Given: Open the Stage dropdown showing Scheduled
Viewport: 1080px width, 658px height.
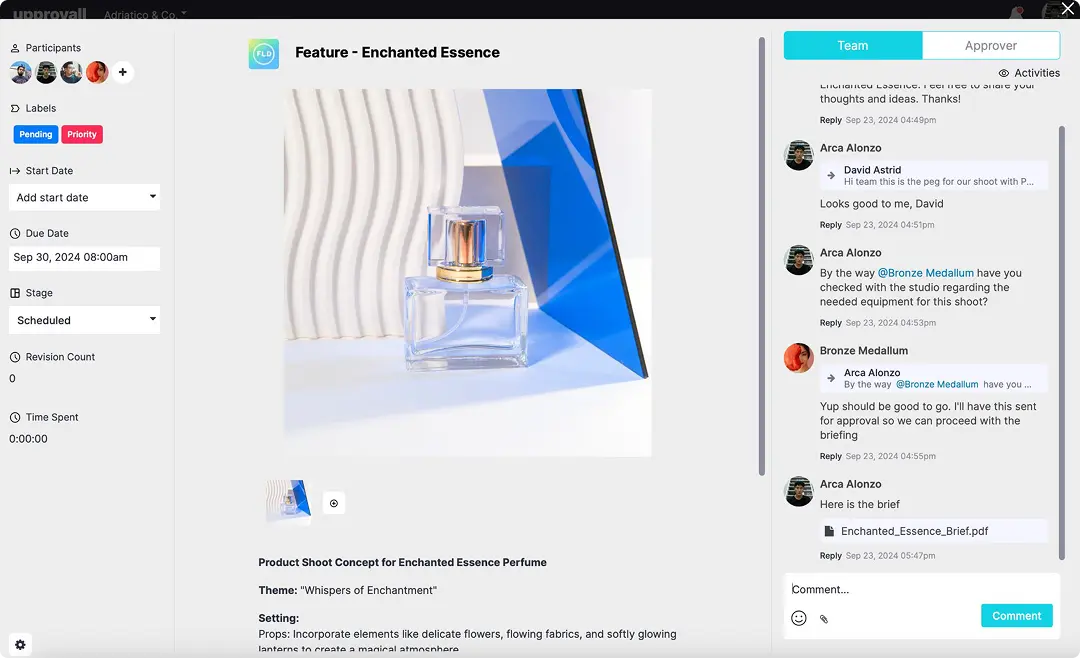Looking at the screenshot, I should [84, 320].
